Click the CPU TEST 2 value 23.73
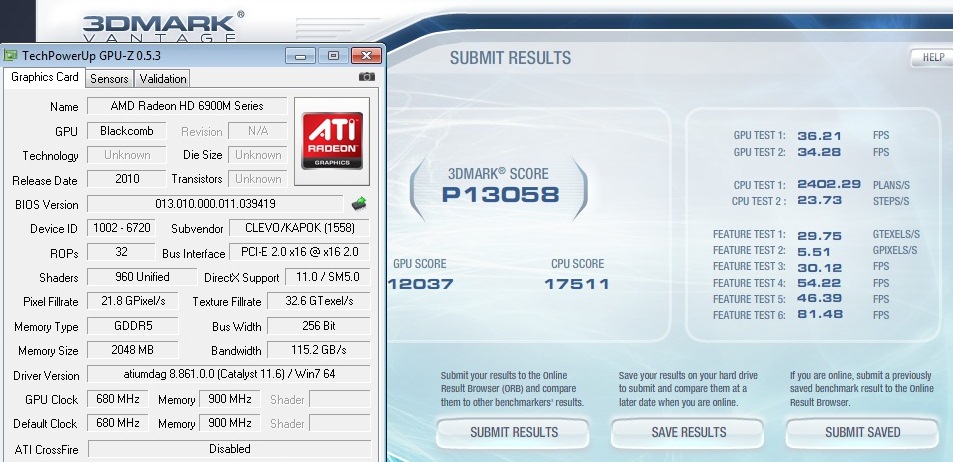 tap(819, 201)
